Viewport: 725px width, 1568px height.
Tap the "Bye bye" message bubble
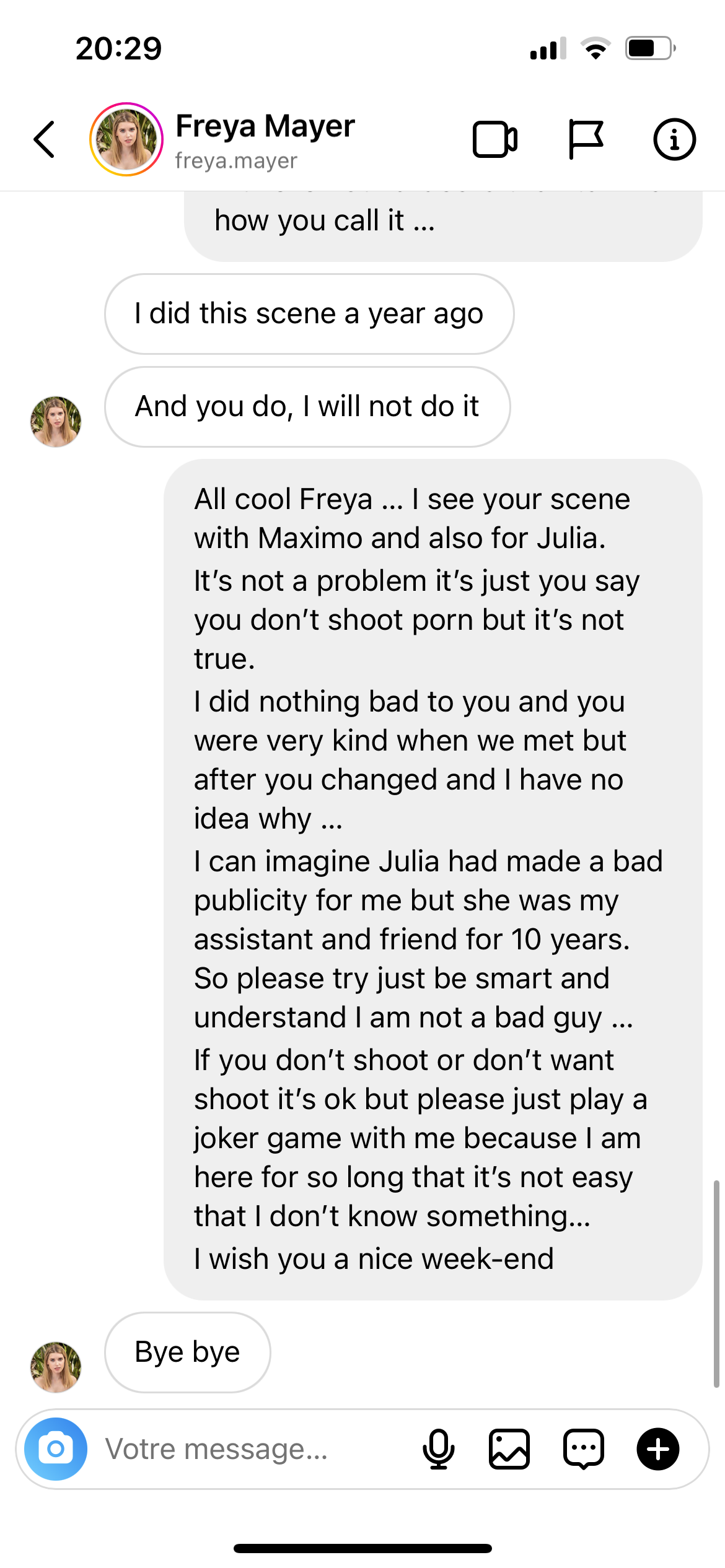tap(187, 1352)
